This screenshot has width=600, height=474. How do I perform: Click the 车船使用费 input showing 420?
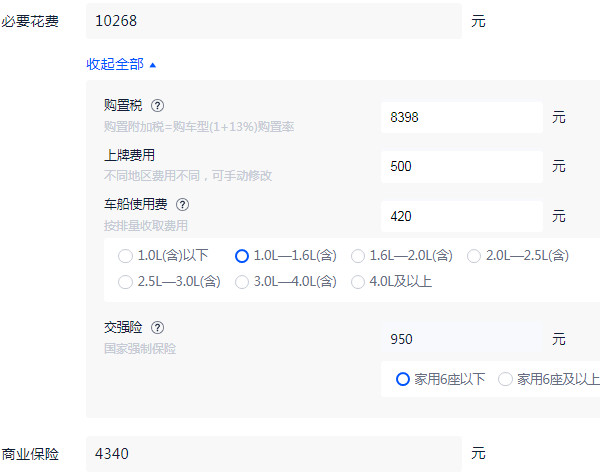pyautogui.click(x=461, y=216)
